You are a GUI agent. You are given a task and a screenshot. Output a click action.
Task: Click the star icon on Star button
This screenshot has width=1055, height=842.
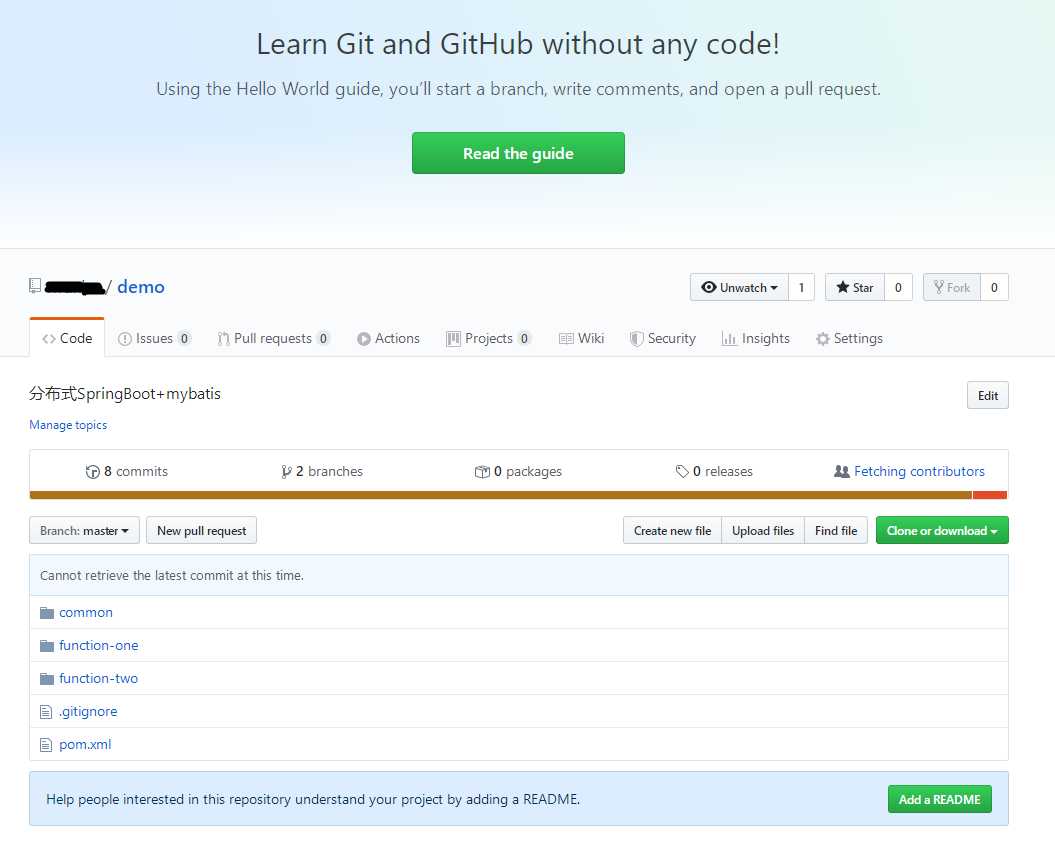tap(842, 287)
